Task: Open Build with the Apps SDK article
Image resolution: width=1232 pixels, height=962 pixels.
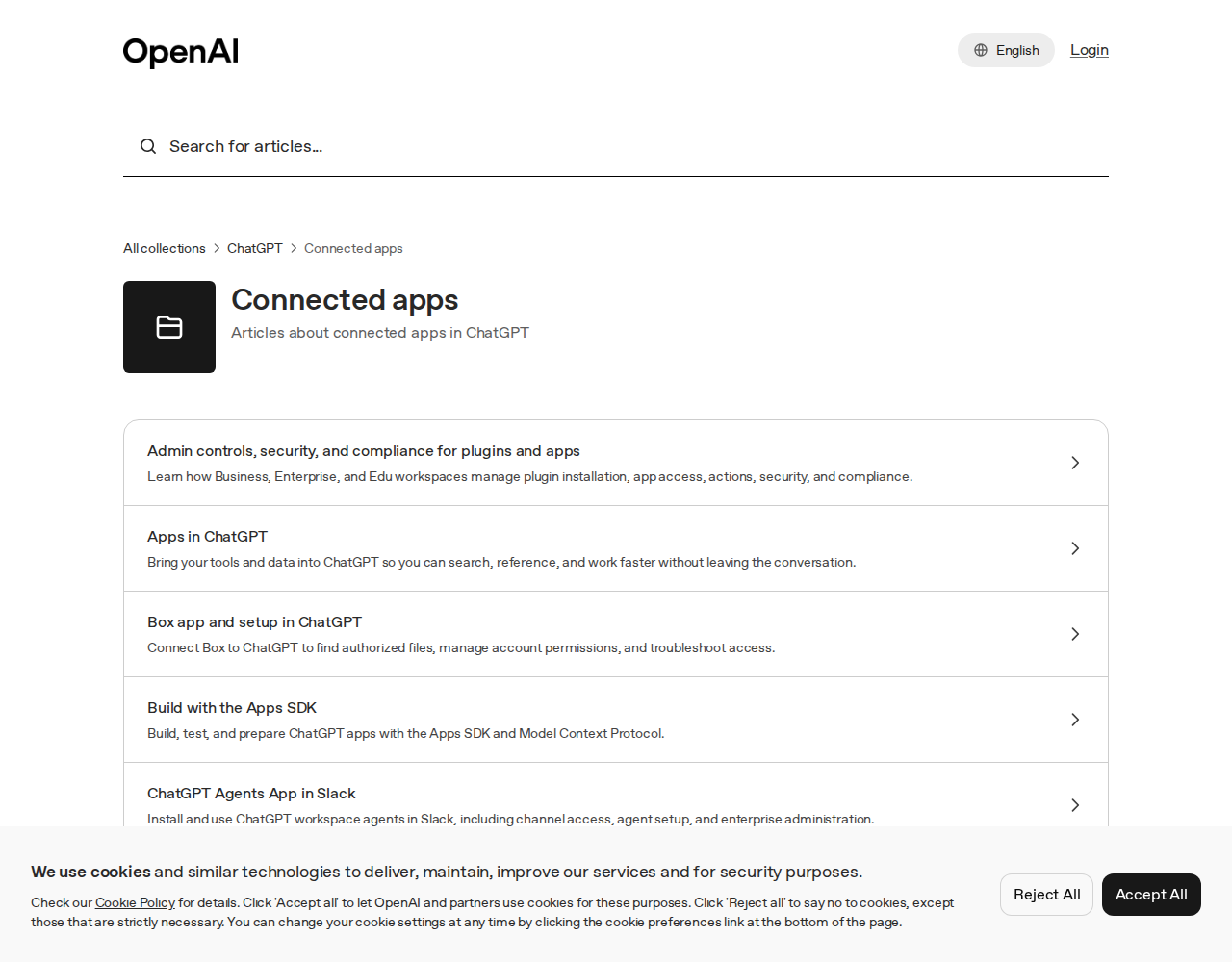Action: pyautogui.click(x=616, y=720)
